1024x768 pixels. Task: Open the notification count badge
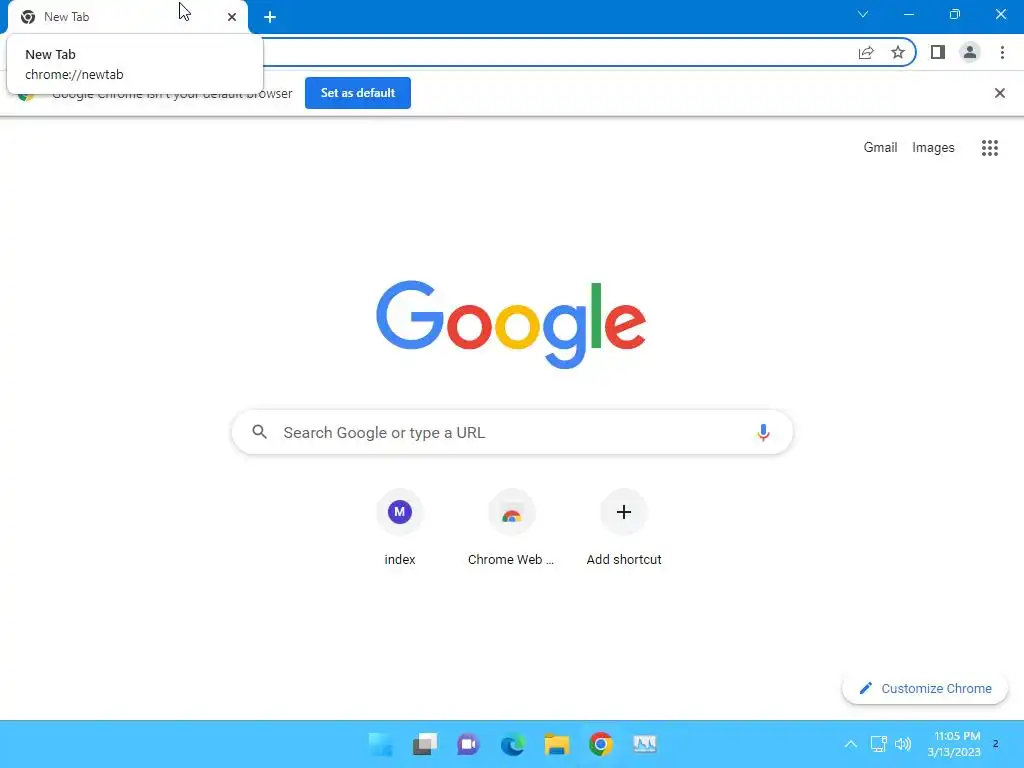[995, 743]
